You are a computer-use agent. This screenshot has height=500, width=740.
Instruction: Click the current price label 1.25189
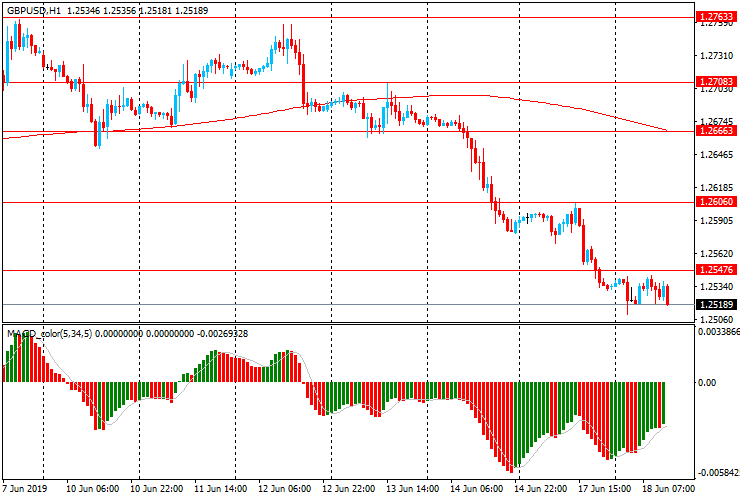click(x=716, y=305)
